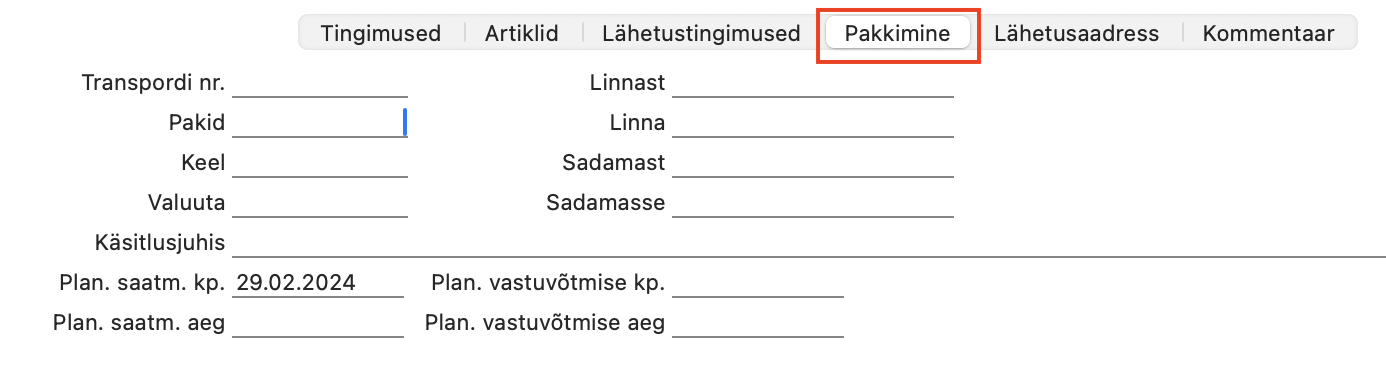Click the date field showing 29.02.2024
The image size is (1386, 378).
[x=318, y=283]
